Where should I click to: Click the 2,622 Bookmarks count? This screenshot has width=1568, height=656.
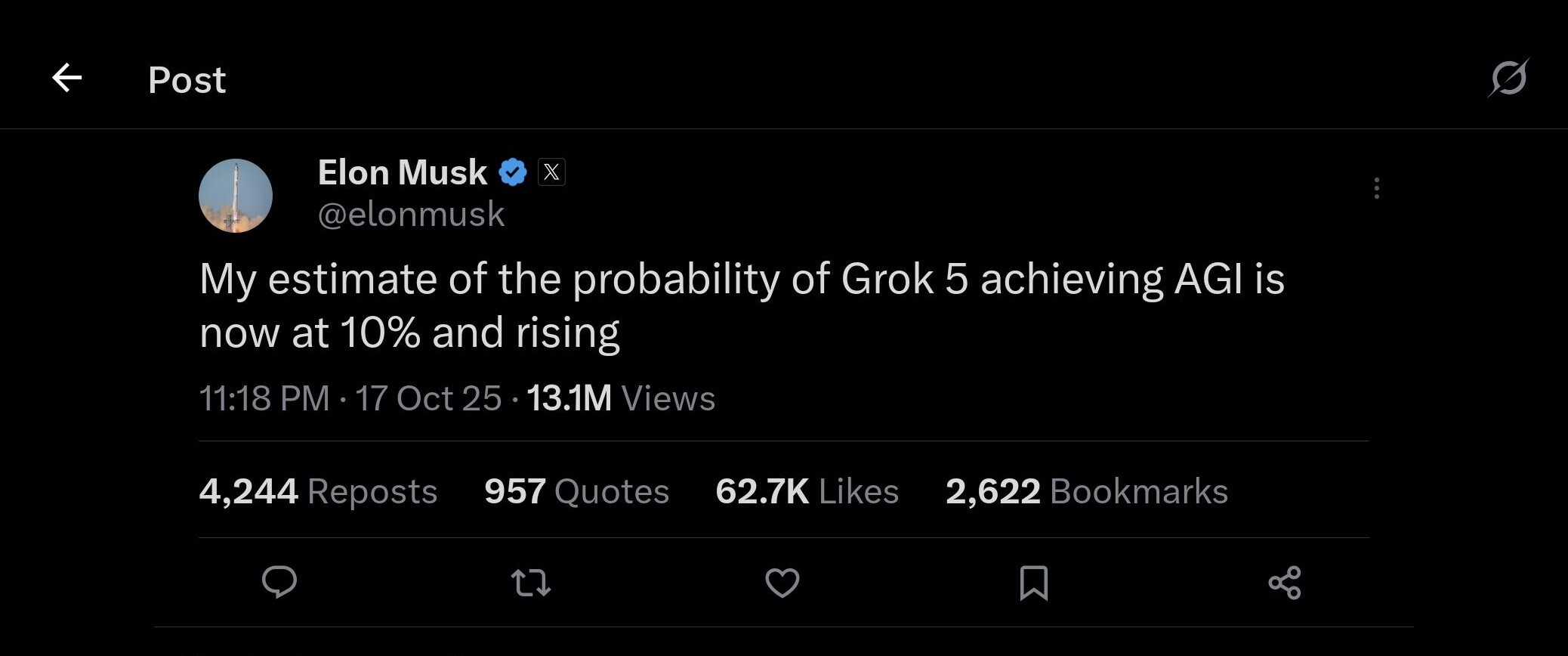tap(1086, 491)
